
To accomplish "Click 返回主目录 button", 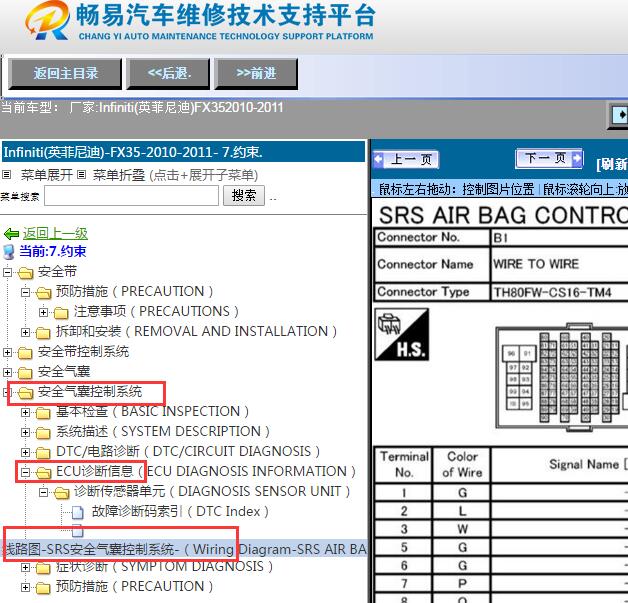I will point(65,73).
